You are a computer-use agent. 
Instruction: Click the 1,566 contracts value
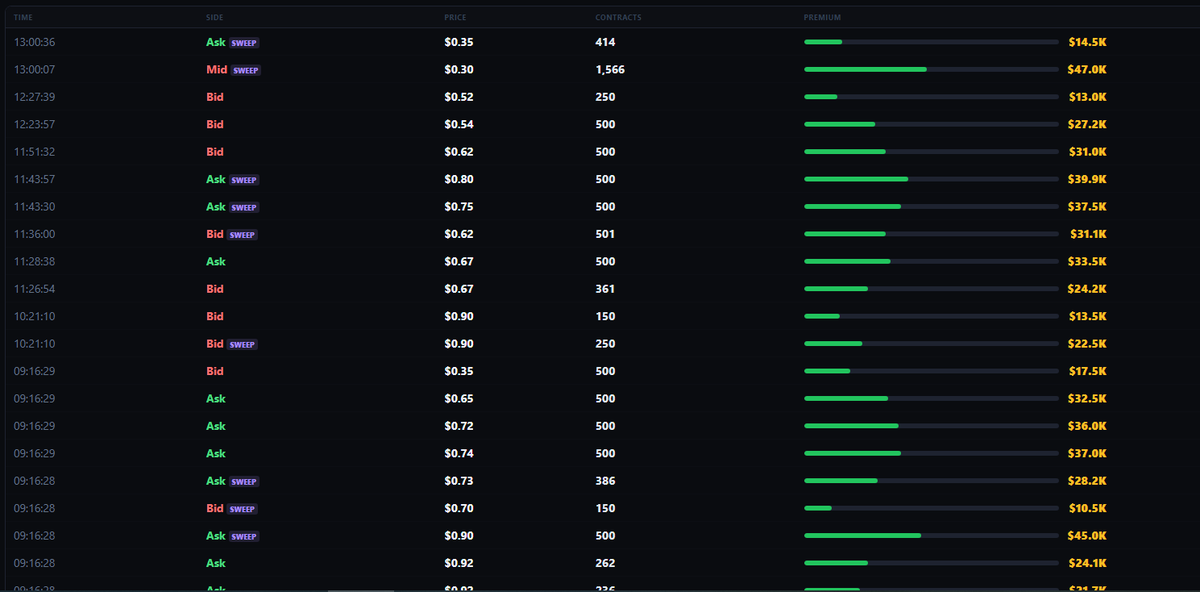pos(610,70)
